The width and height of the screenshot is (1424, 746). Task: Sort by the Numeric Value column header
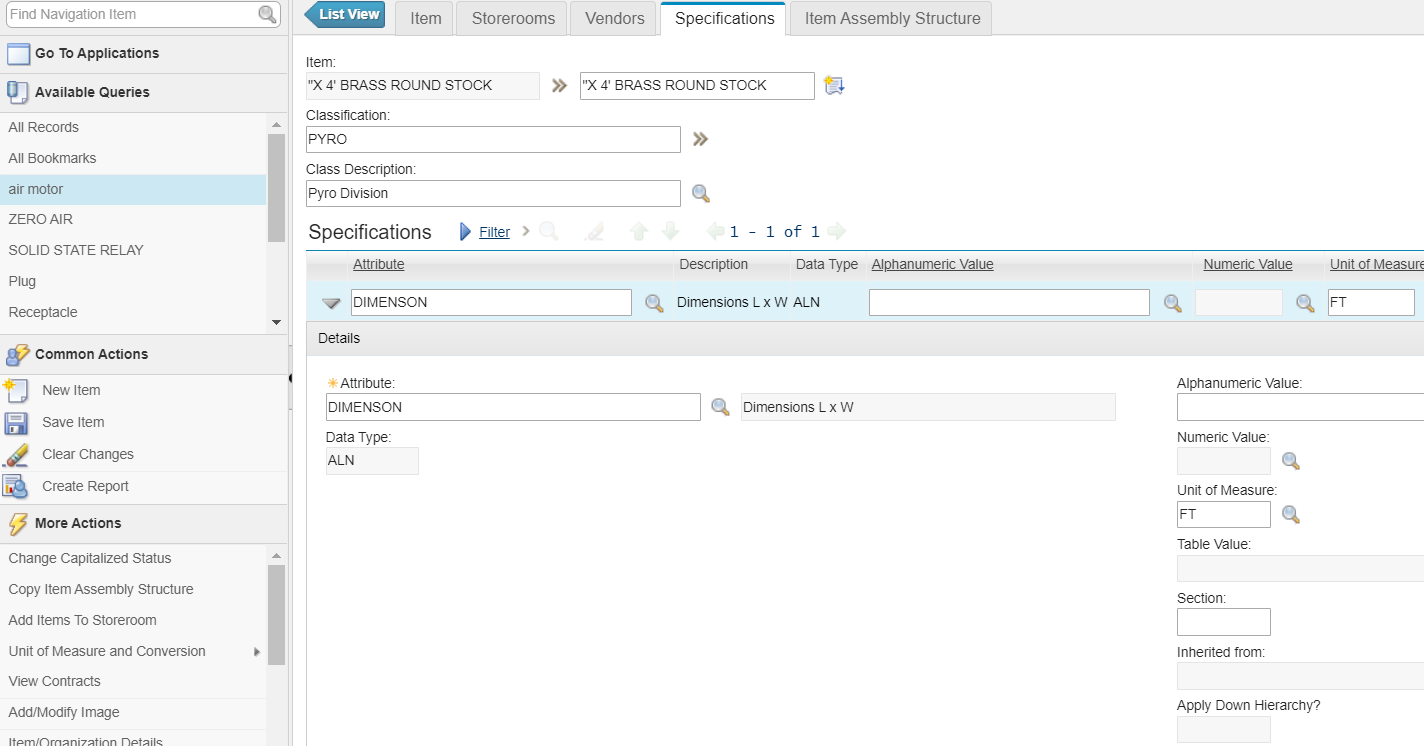(1247, 265)
